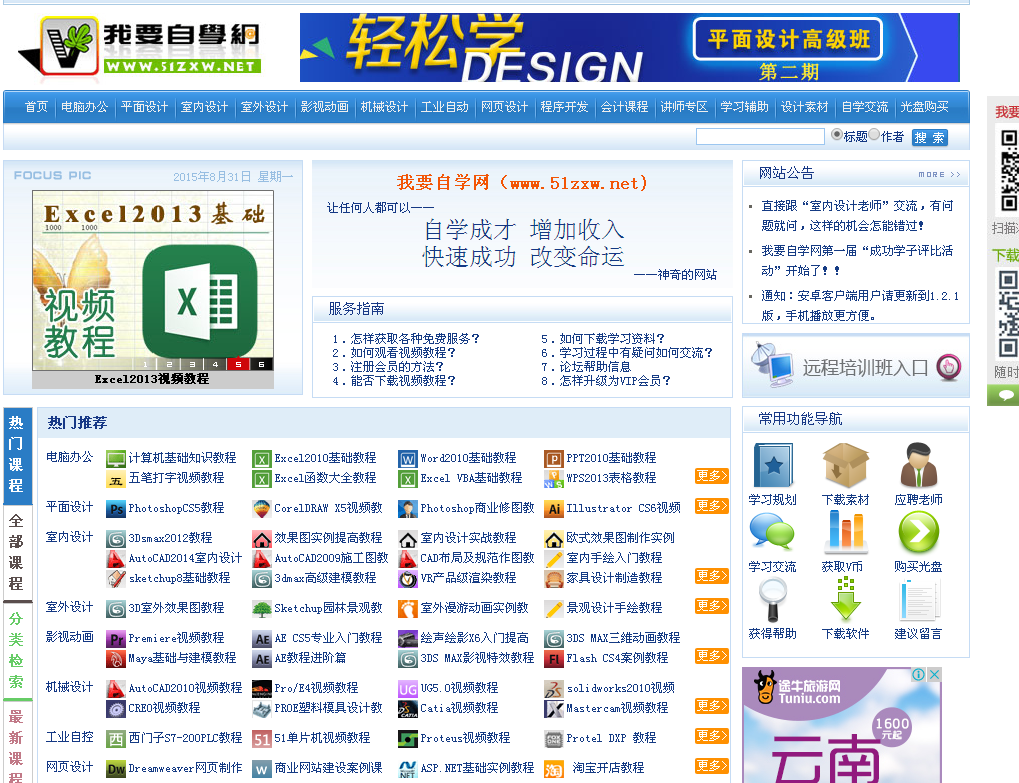Open MORE in the 网站公告 panel

pos(939,174)
